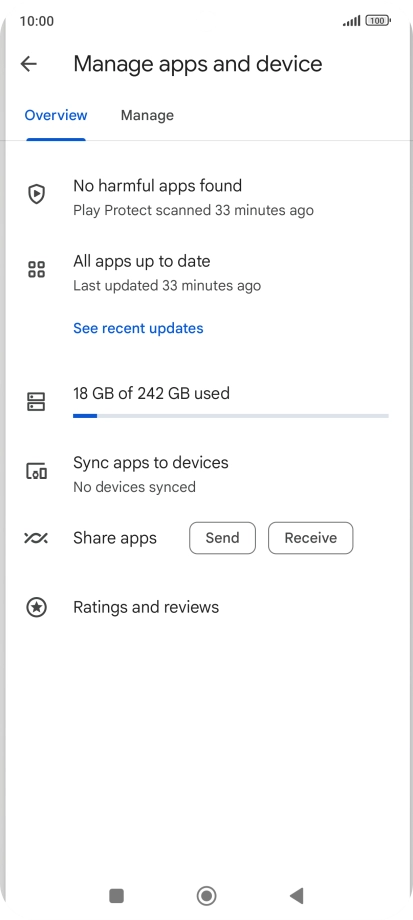413x920 pixels.
Task: Tap the apps grid icon
Action: [x=36, y=269]
